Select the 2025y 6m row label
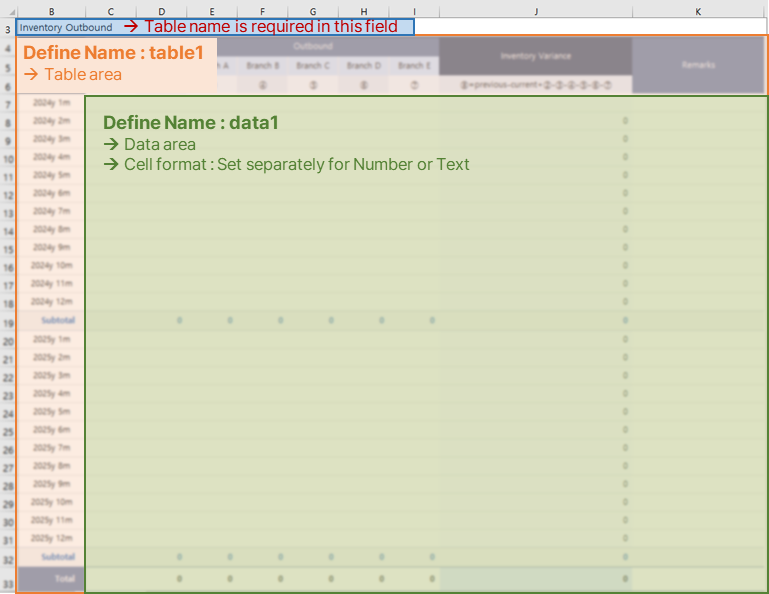 (x=51, y=430)
